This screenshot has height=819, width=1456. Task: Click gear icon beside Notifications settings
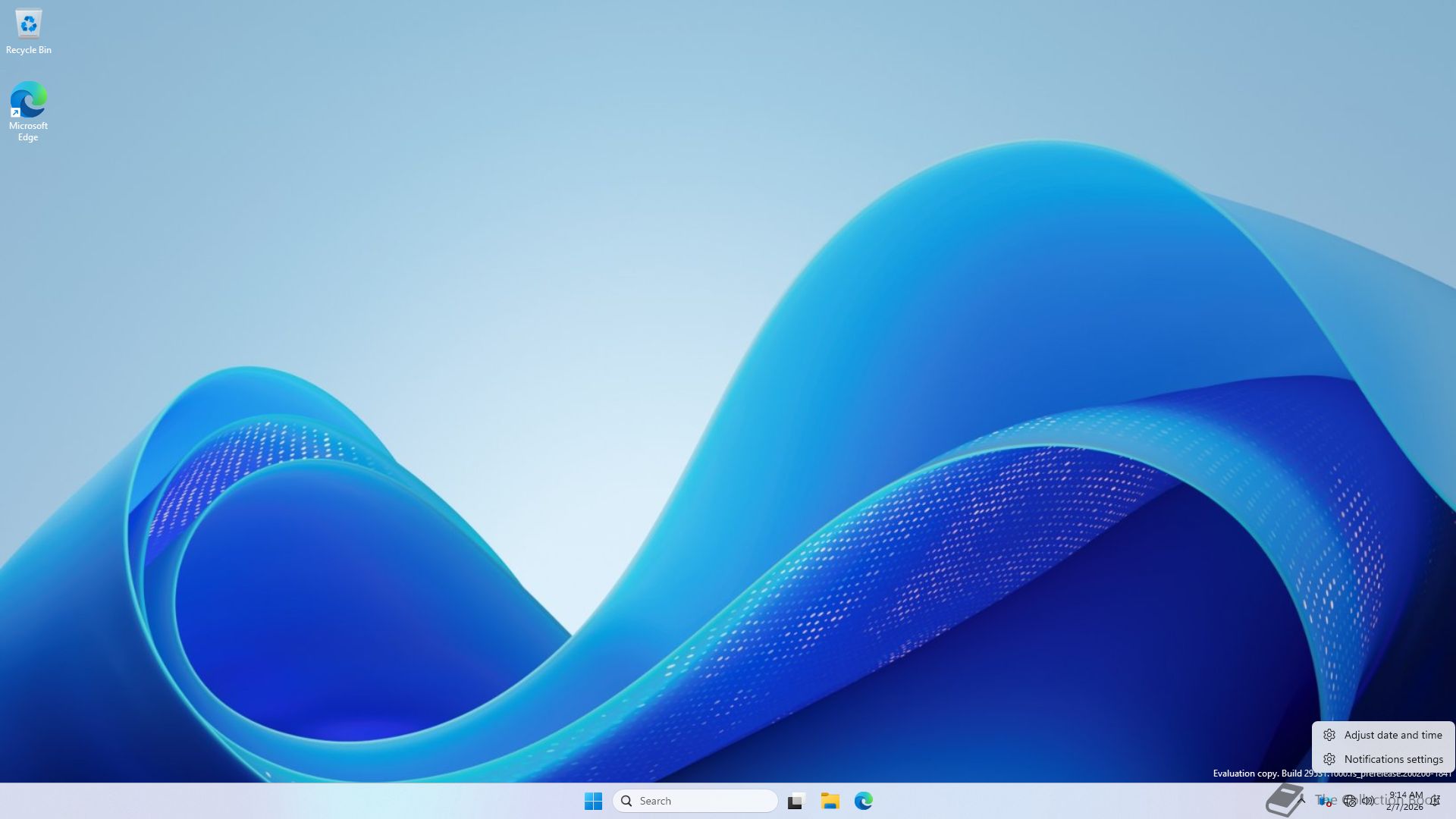click(1329, 759)
